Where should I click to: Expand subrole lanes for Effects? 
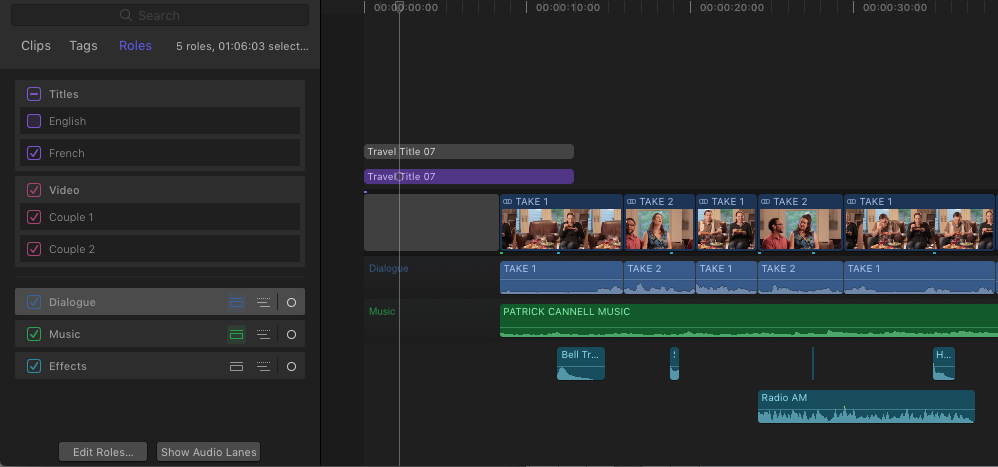click(263, 366)
